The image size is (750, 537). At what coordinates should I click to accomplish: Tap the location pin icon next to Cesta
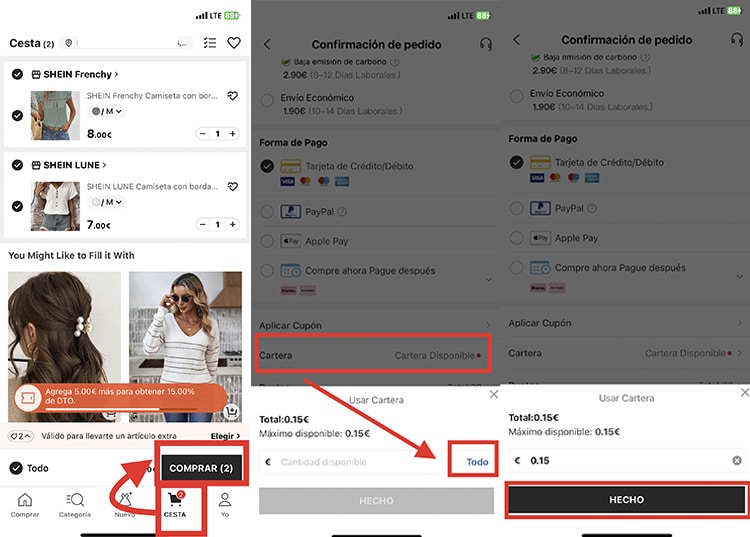pyautogui.click(x=69, y=43)
